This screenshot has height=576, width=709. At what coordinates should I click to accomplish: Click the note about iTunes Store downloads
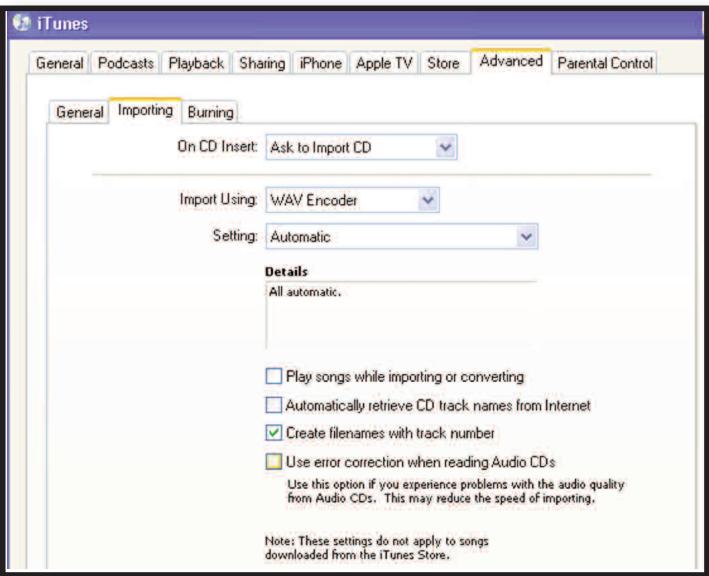point(377,548)
